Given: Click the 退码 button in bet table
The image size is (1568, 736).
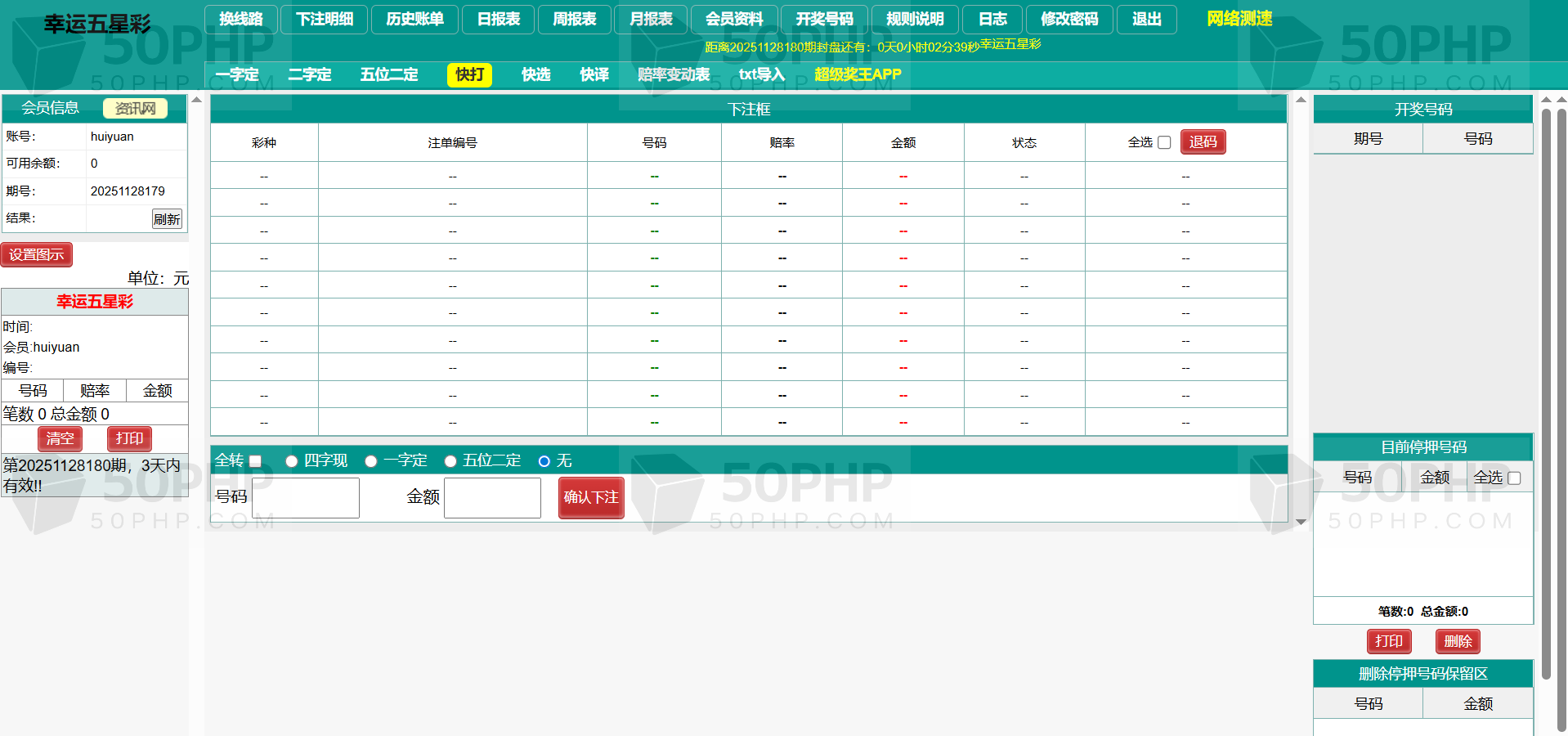Looking at the screenshot, I should coord(1203,142).
